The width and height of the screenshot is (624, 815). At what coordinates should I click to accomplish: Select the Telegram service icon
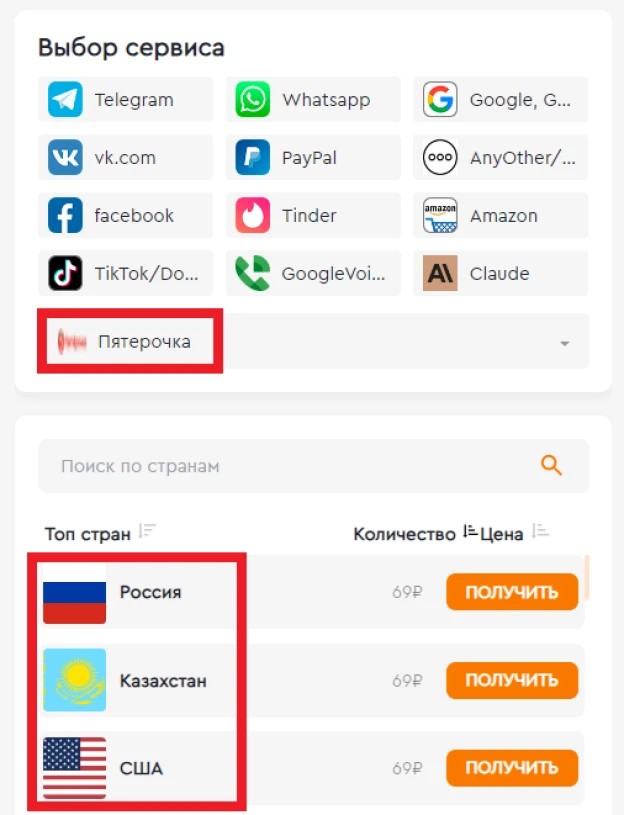(x=65, y=99)
